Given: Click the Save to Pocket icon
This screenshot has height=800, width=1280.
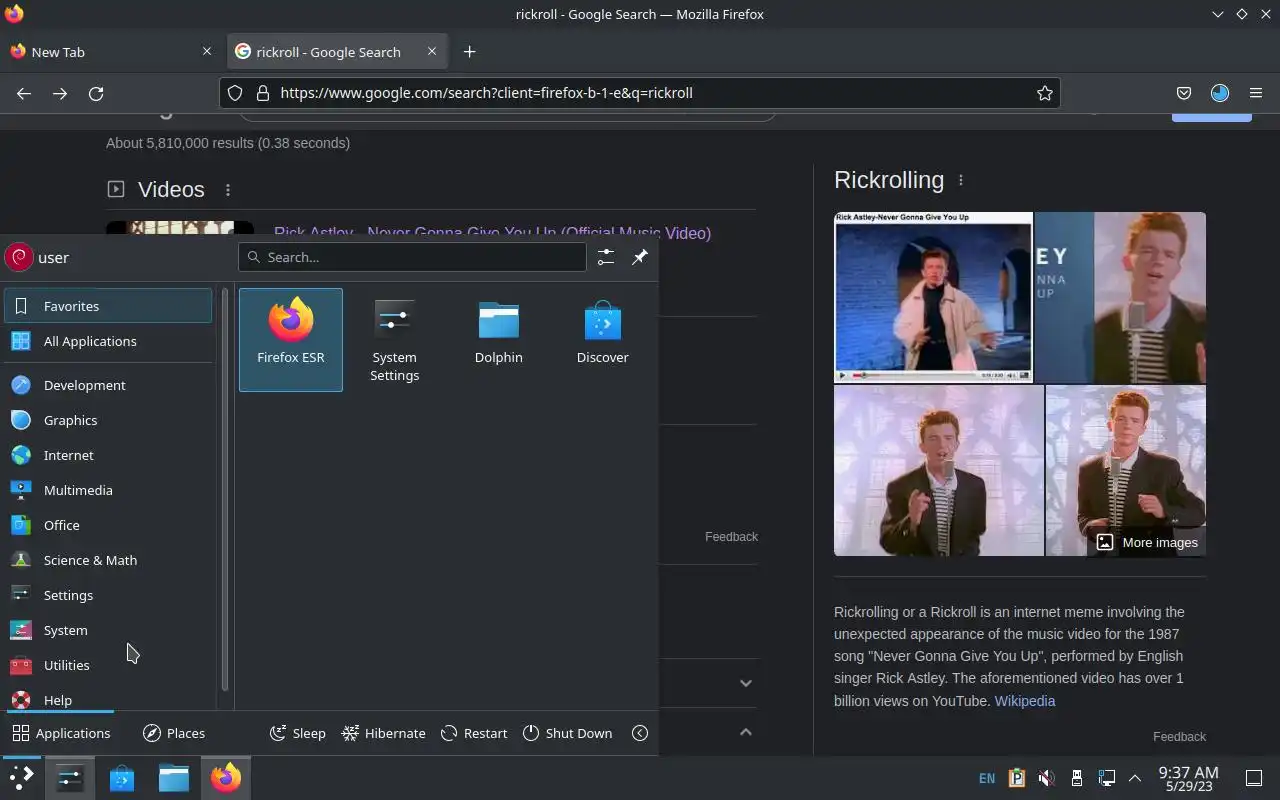Looking at the screenshot, I should 1184,93.
